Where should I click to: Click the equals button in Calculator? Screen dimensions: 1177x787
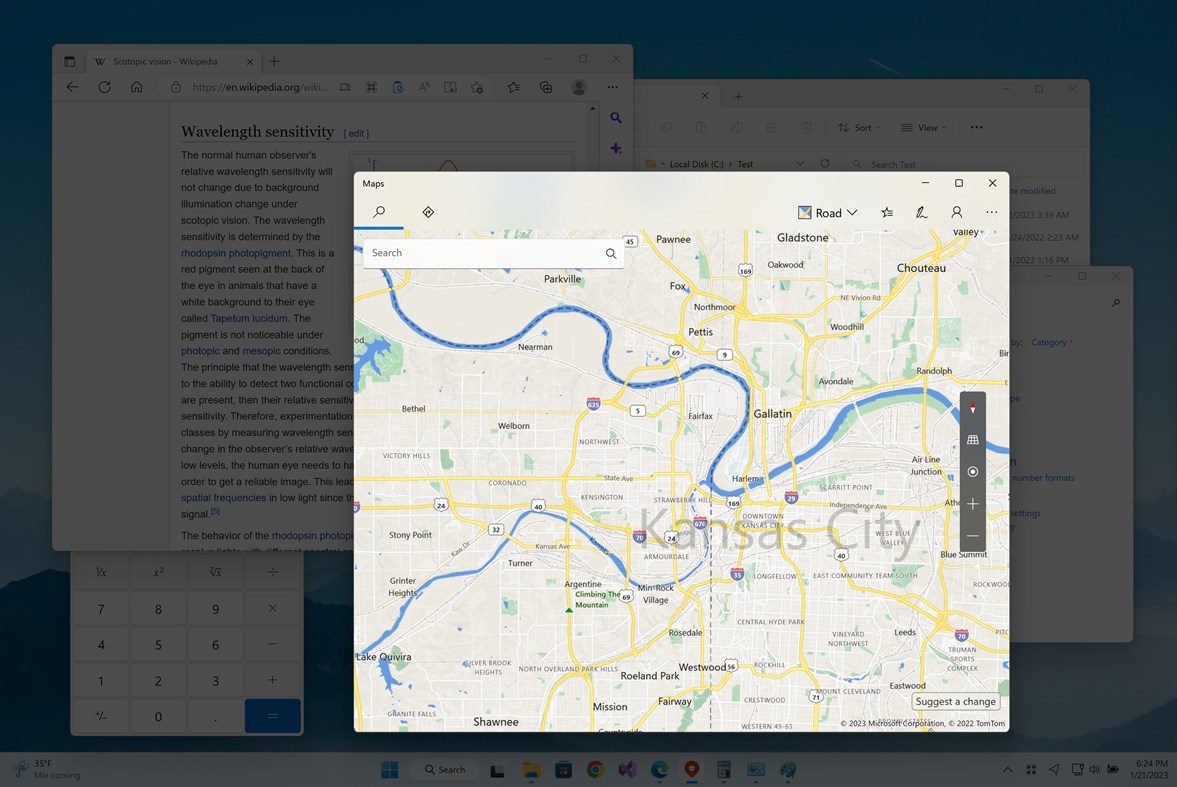click(272, 716)
